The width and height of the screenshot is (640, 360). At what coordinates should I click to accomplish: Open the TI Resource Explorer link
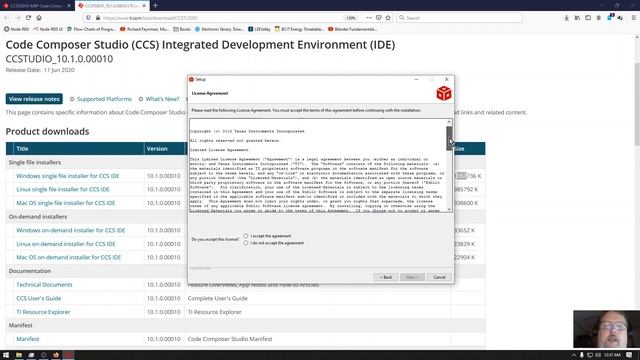(x=43, y=312)
